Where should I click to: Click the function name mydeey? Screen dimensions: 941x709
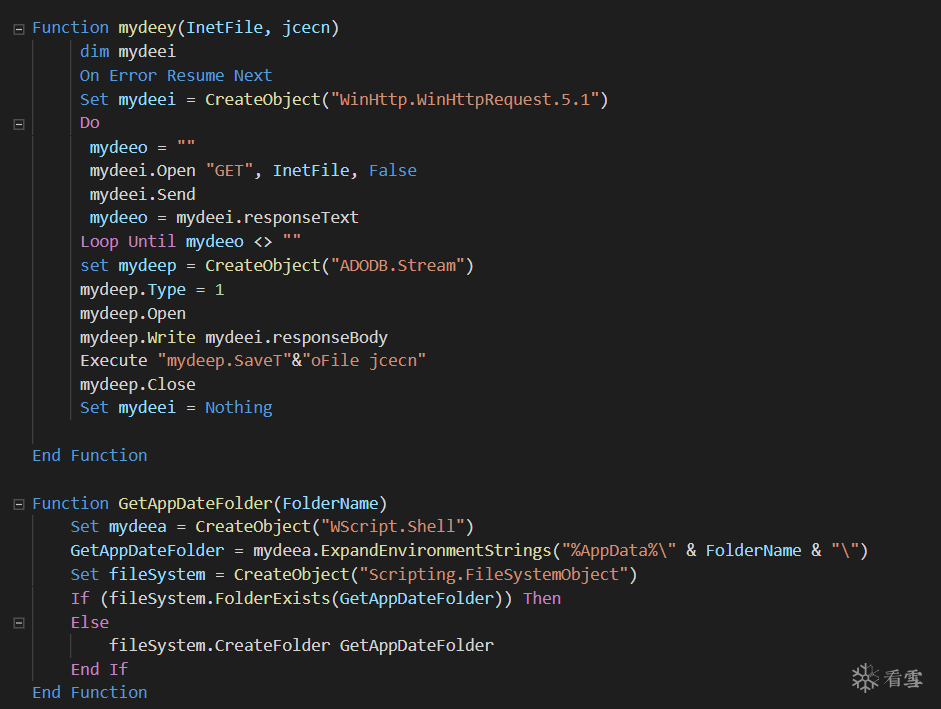click(147, 28)
